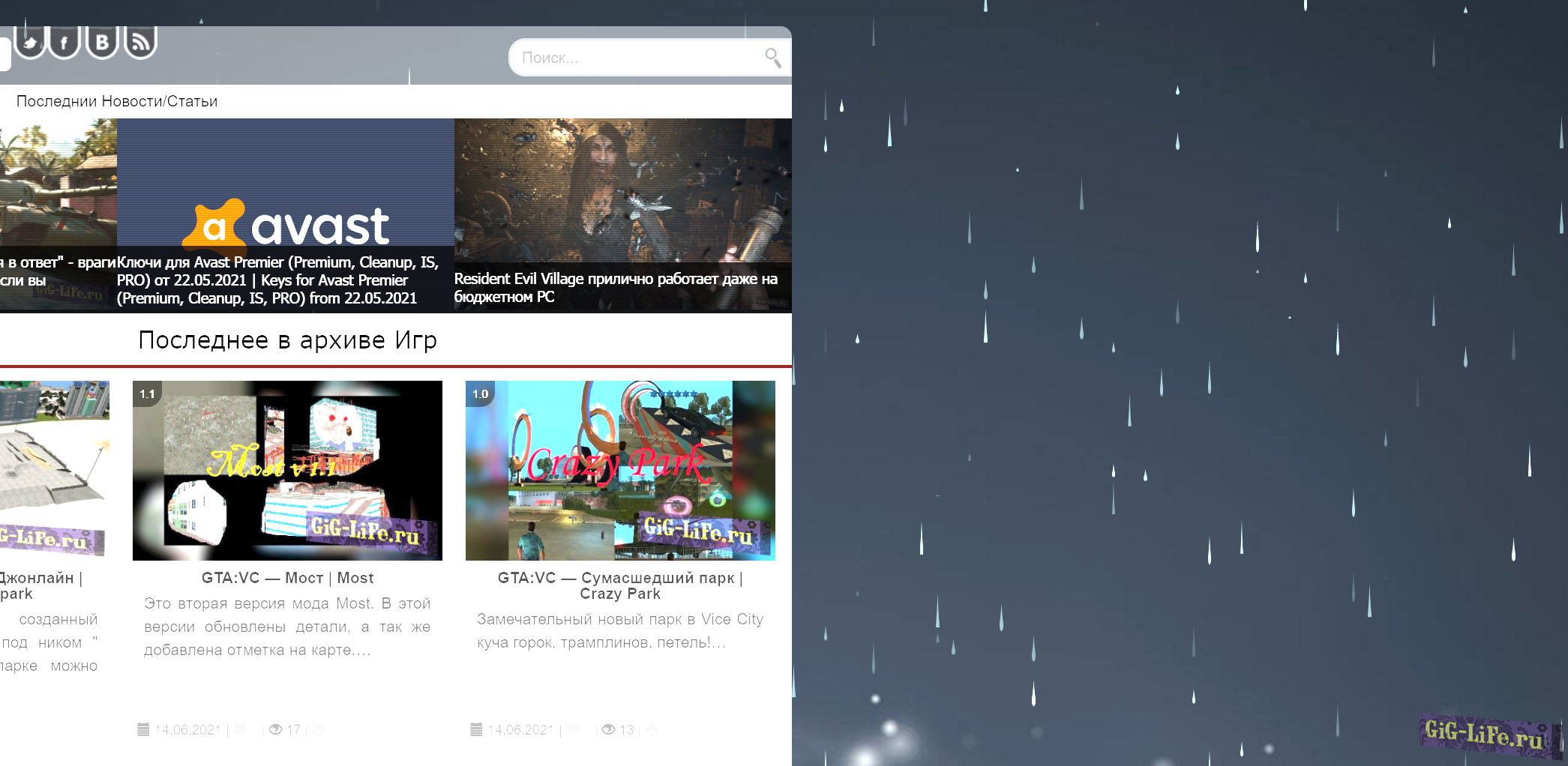Focus the Поиск search input field
Viewport: 1568px width, 766px height.
[x=637, y=58]
